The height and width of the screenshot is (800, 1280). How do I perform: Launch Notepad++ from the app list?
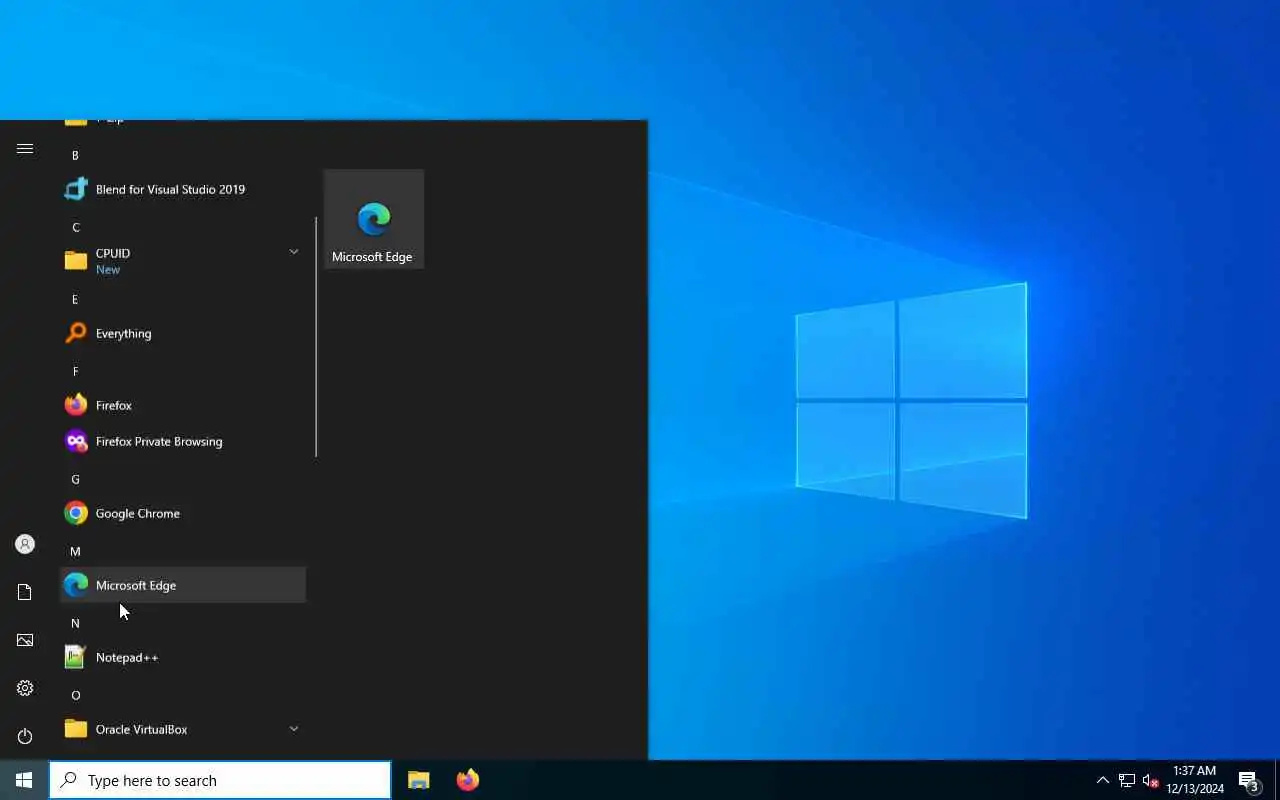coord(183,657)
